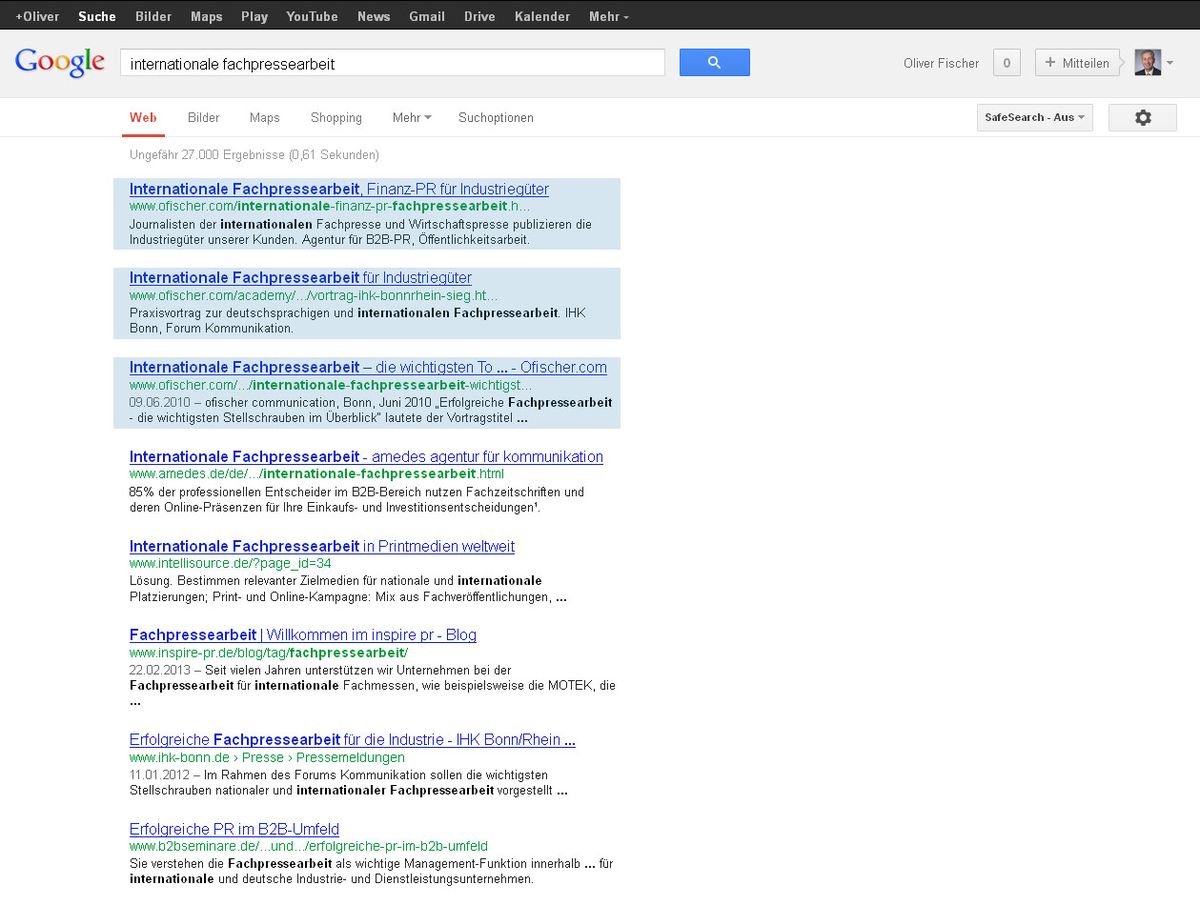Open Kalender in the top bar

pos(543,16)
